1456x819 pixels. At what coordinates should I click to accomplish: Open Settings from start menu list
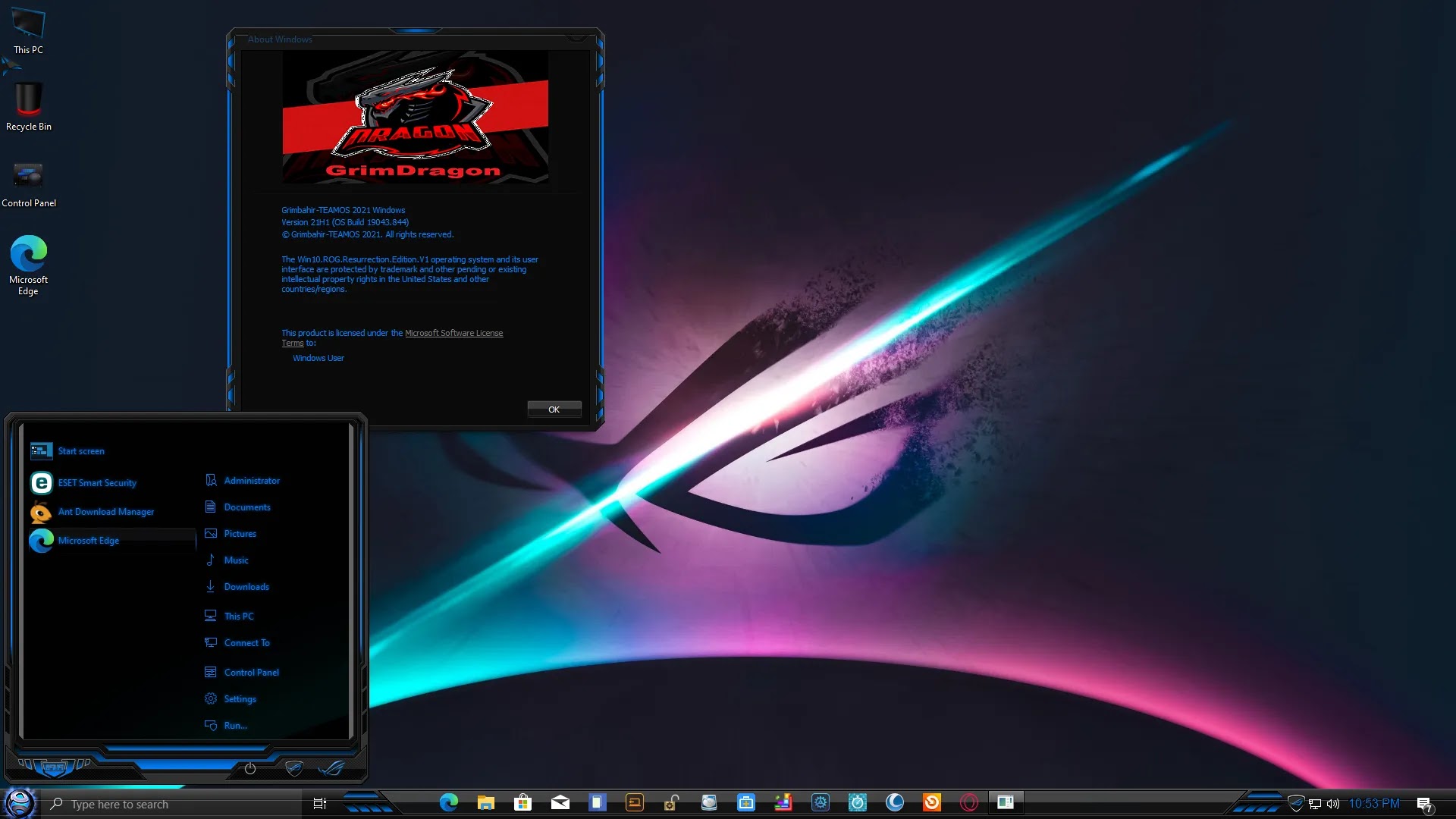240,699
